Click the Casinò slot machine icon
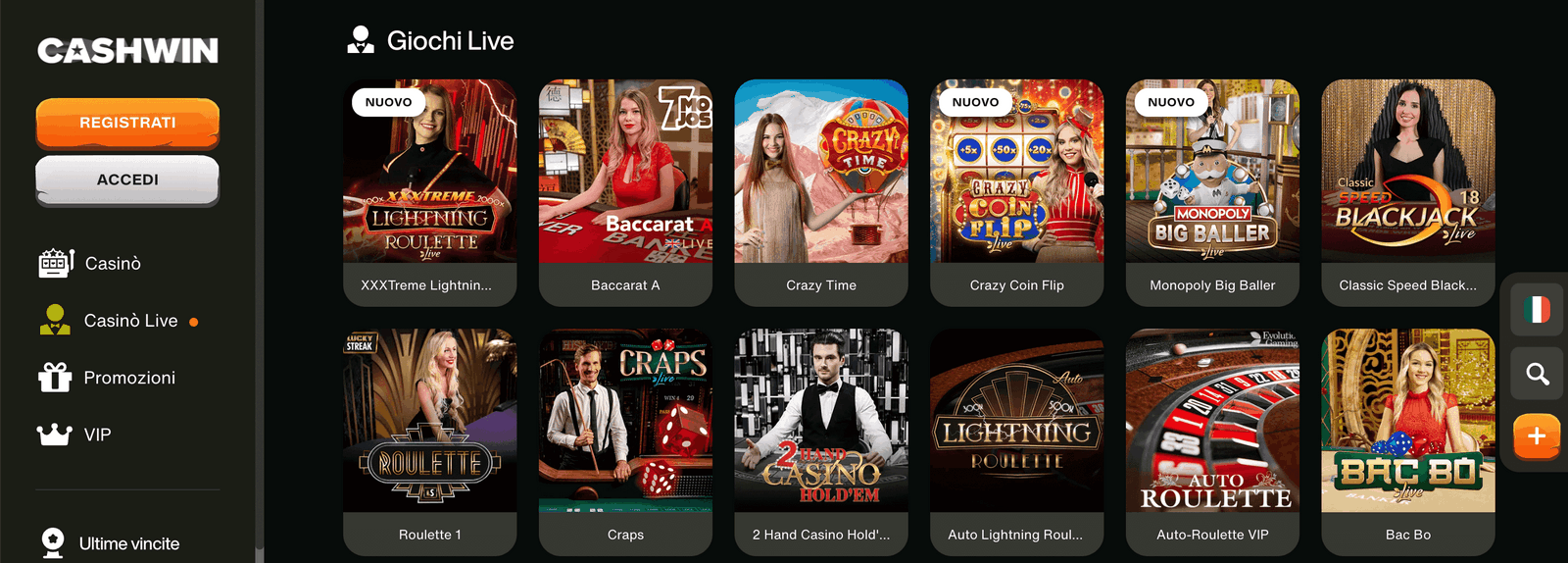This screenshot has height=563, width=1568. (x=56, y=263)
